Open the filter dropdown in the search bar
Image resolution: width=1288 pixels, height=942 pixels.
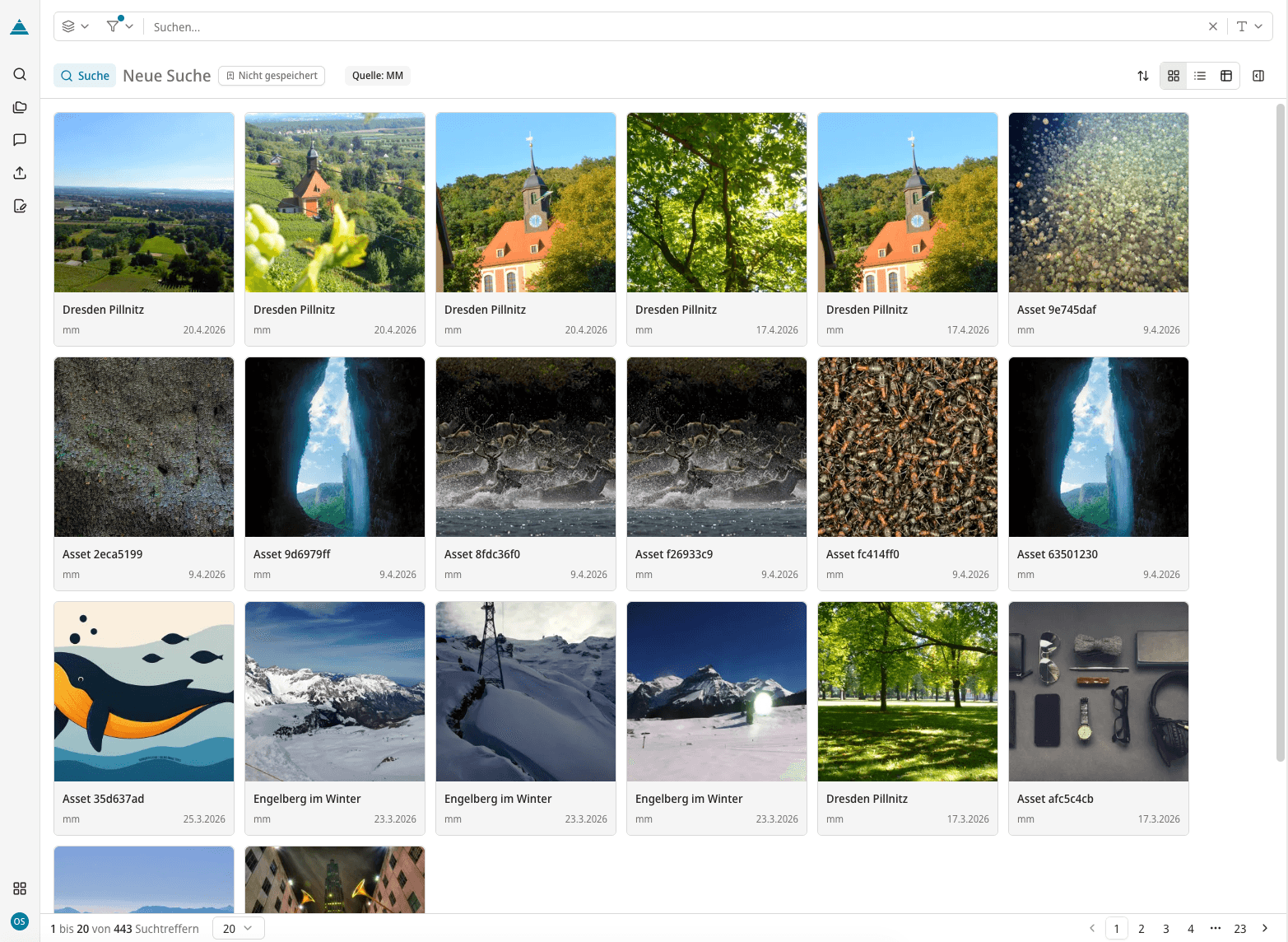pyautogui.click(x=120, y=26)
